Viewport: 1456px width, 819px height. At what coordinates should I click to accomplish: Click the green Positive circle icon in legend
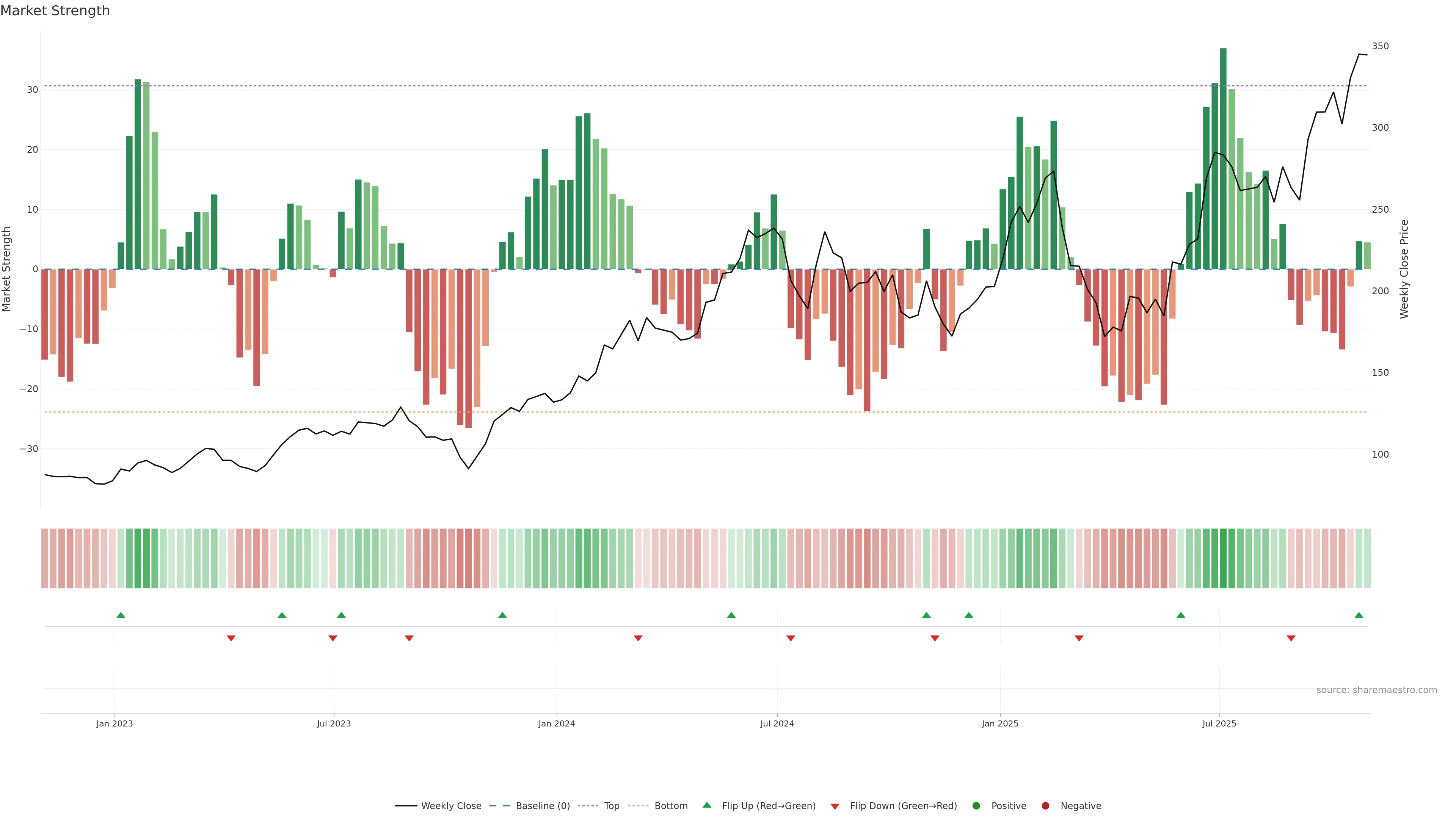976,806
